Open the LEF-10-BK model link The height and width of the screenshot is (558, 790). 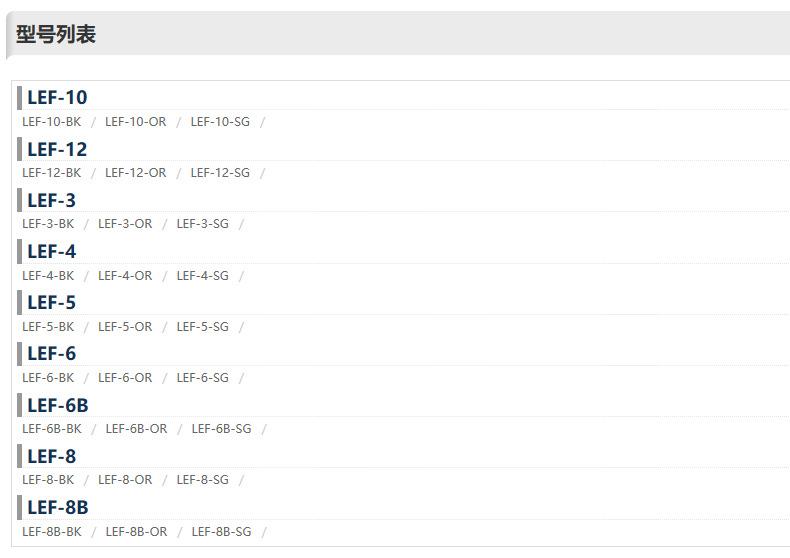click(52, 122)
